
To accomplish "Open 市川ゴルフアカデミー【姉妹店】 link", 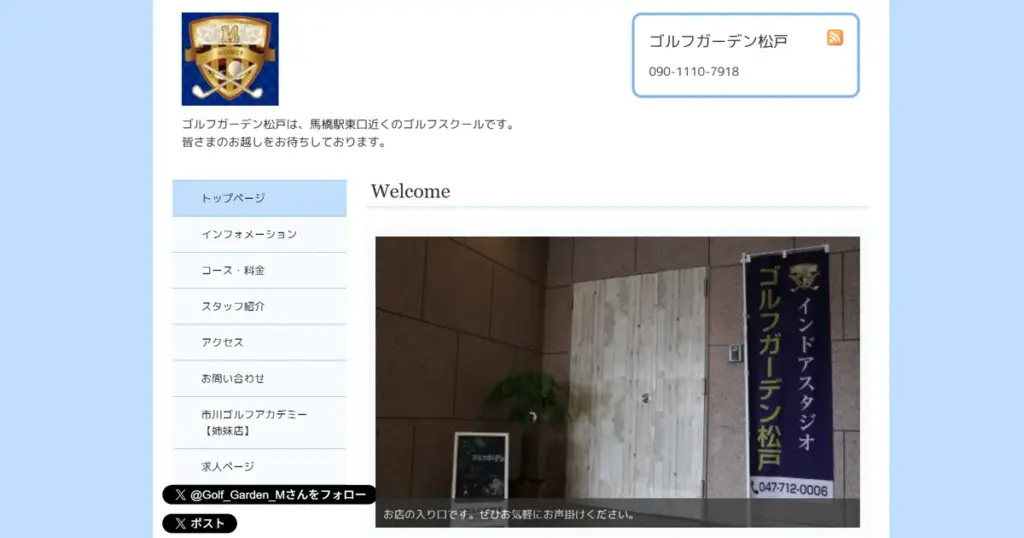I will tap(259, 422).
